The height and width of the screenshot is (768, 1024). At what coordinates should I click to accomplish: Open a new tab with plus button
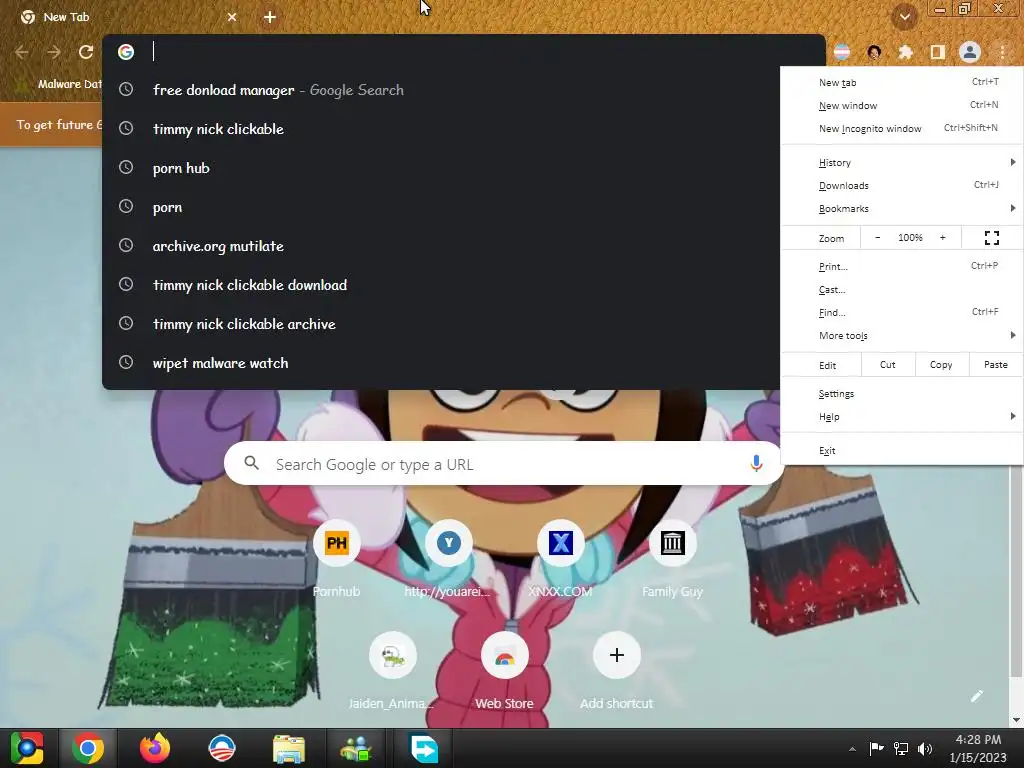click(x=270, y=17)
